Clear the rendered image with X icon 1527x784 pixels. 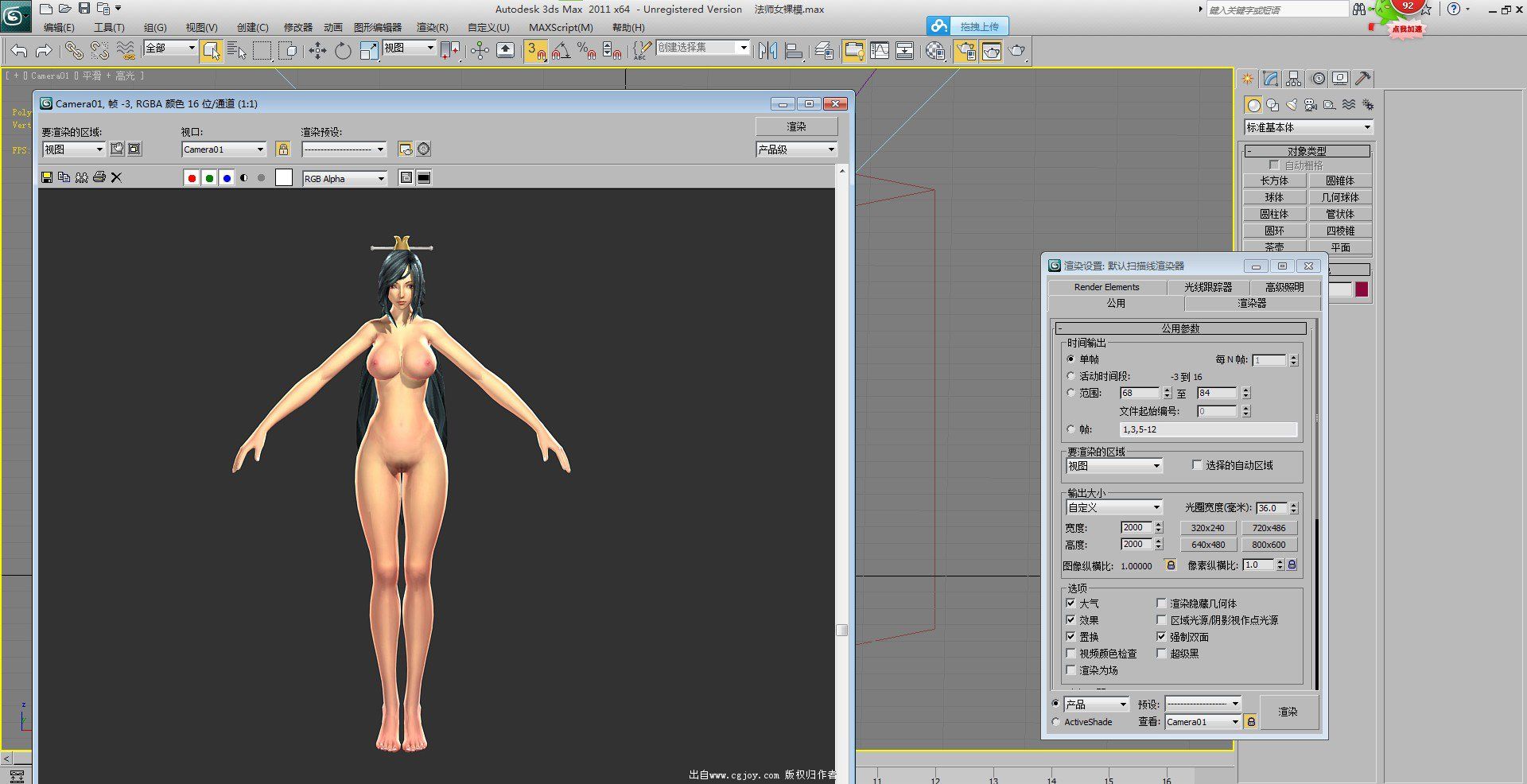coord(116,177)
